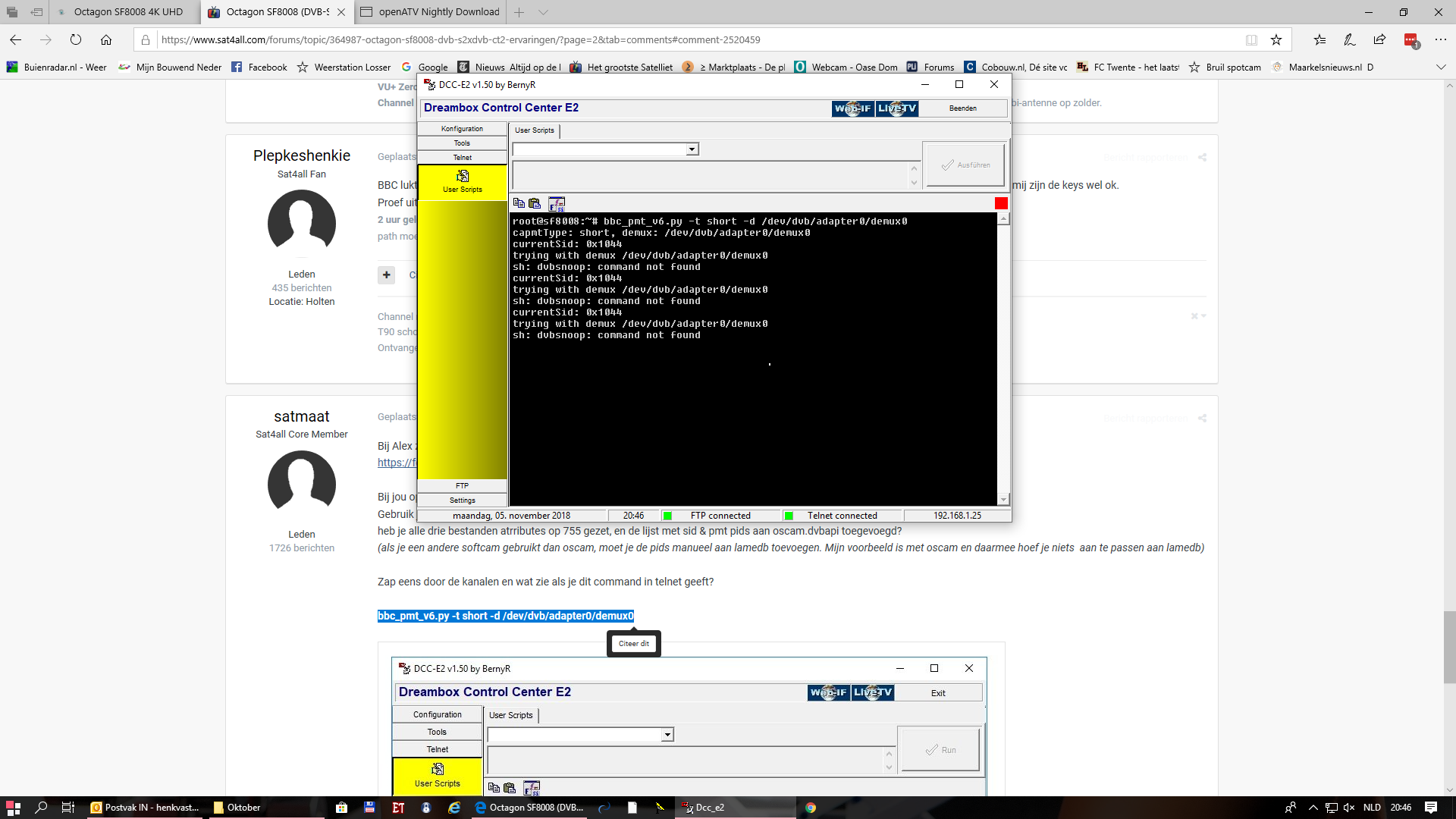This screenshot has height=819, width=1456.
Task: Open satmaat's profile name link
Action: [302, 416]
